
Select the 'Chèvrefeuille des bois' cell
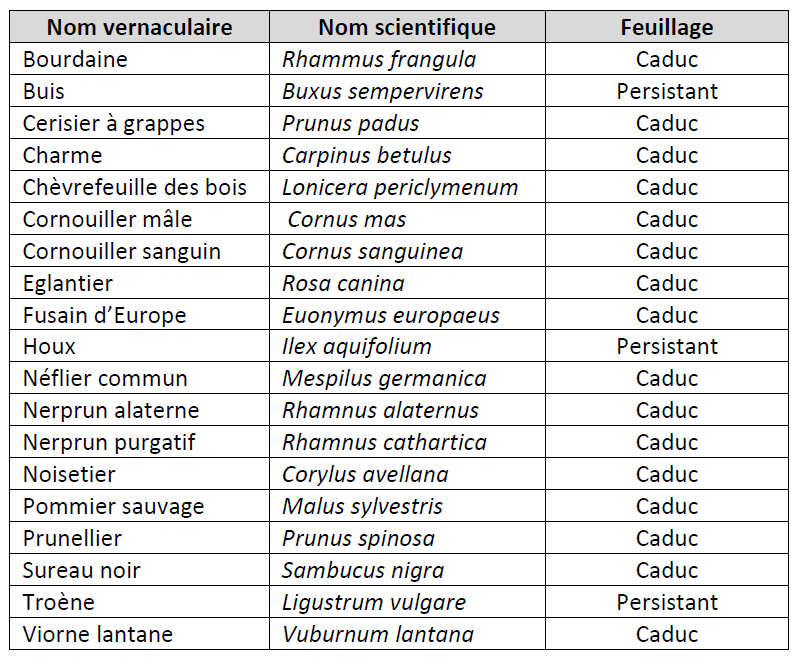(135, 188)
